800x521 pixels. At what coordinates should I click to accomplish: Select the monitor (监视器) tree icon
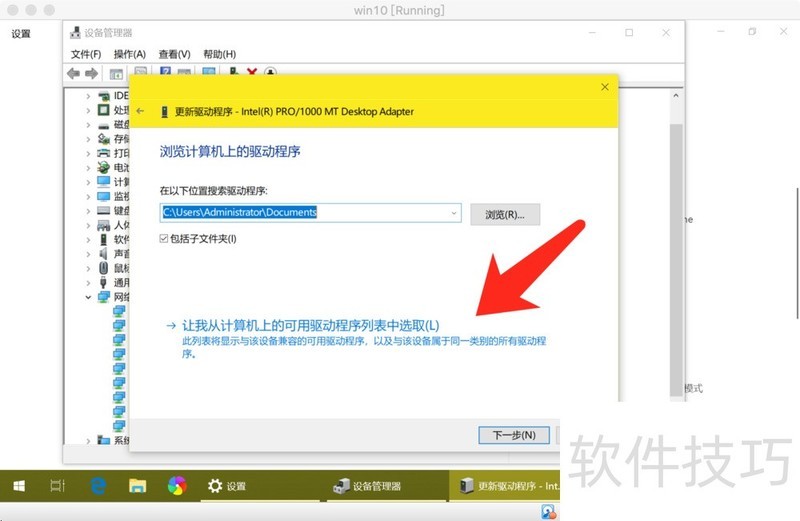104,196
